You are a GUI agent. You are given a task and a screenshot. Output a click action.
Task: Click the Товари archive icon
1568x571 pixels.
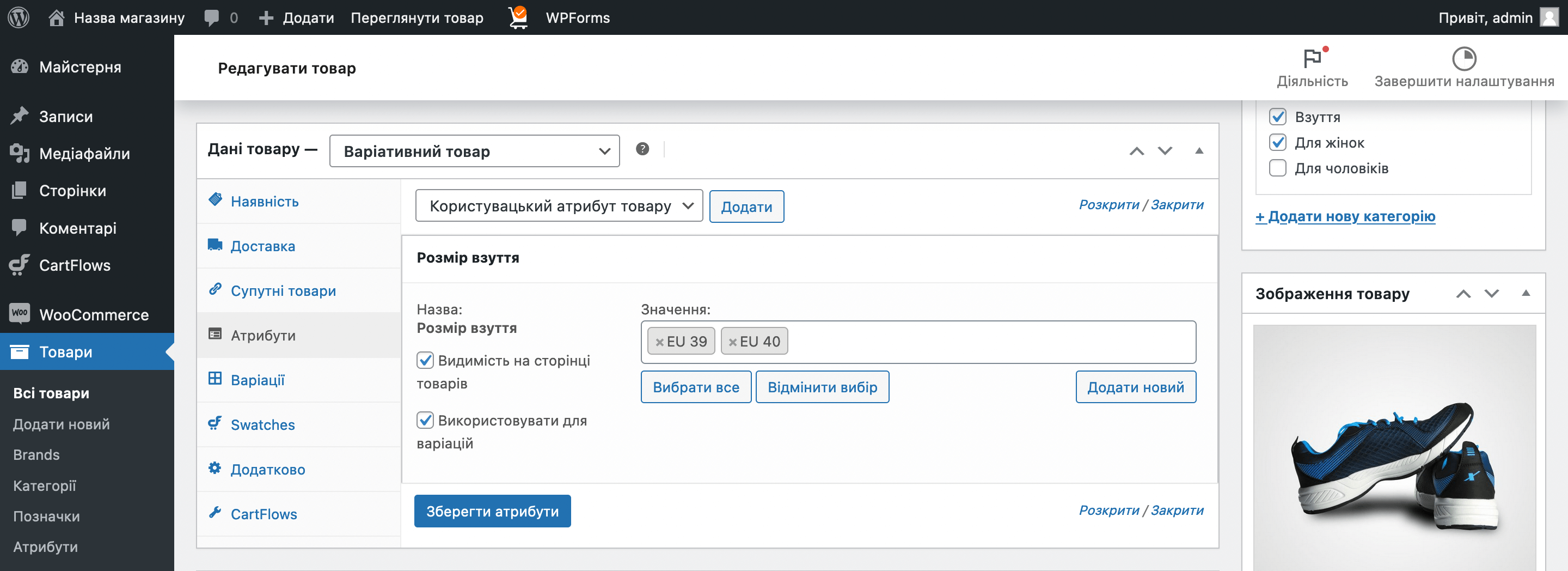pyautogui.click(x=20, y=351)
